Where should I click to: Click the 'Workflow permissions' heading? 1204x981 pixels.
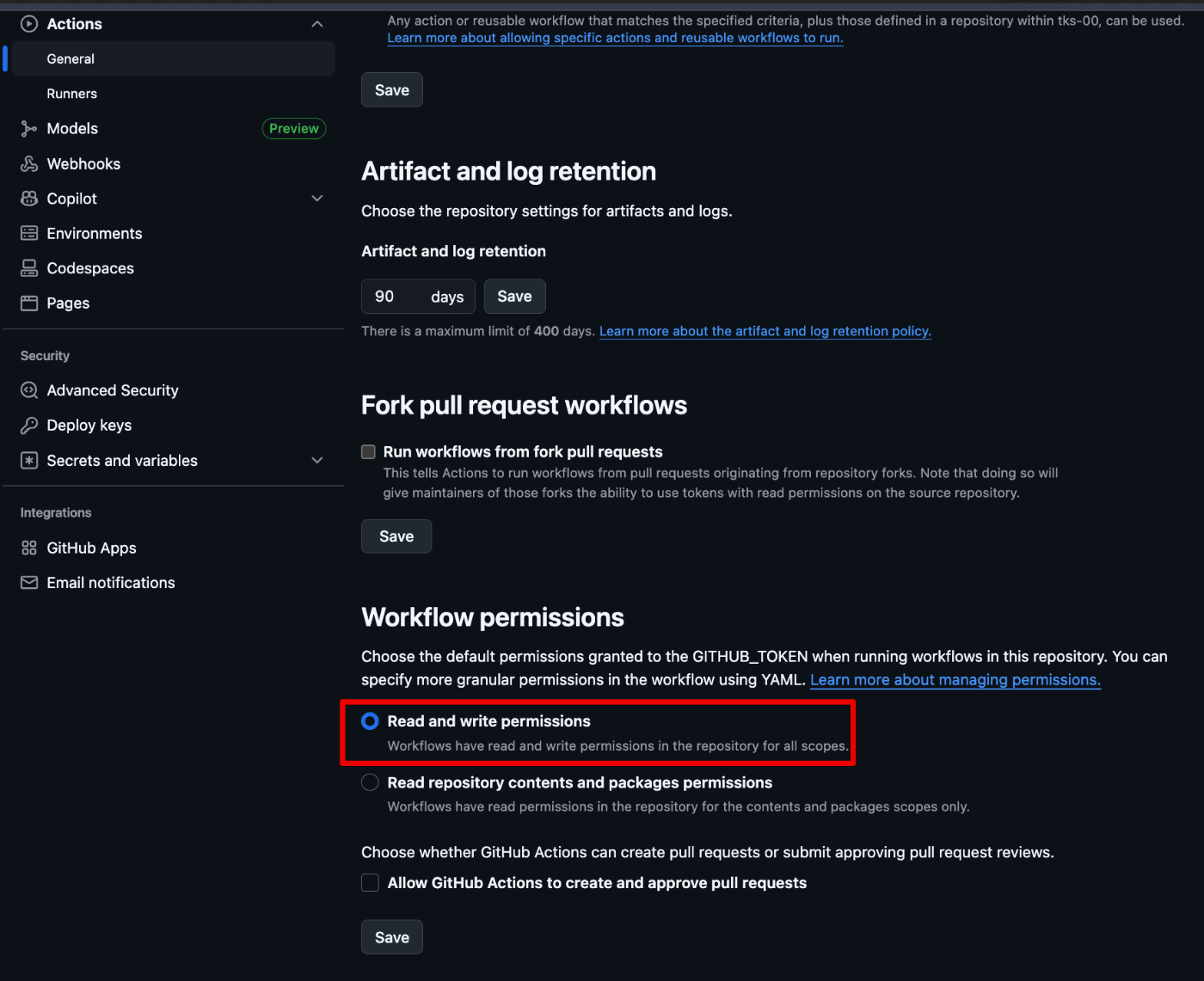coord(493,617)
